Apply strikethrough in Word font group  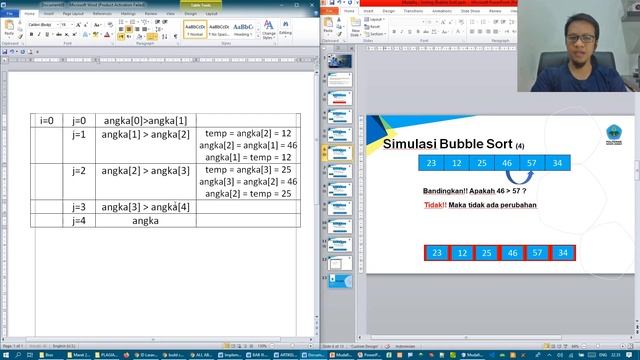[x=59, y=35]
